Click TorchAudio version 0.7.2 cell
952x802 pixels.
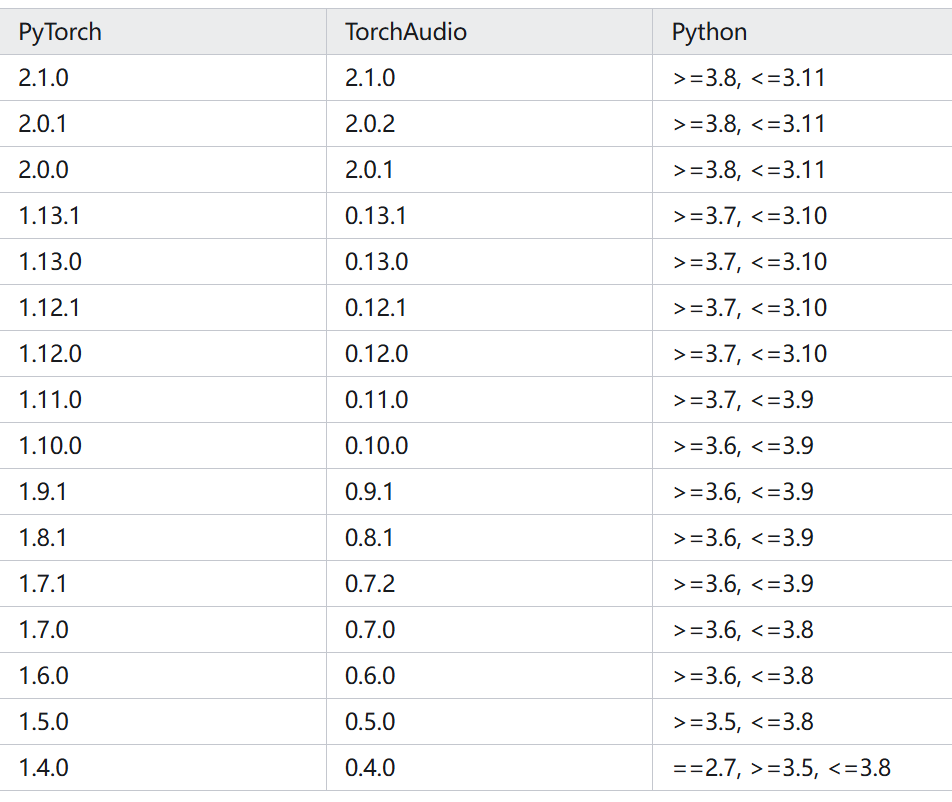click(489, 583)
